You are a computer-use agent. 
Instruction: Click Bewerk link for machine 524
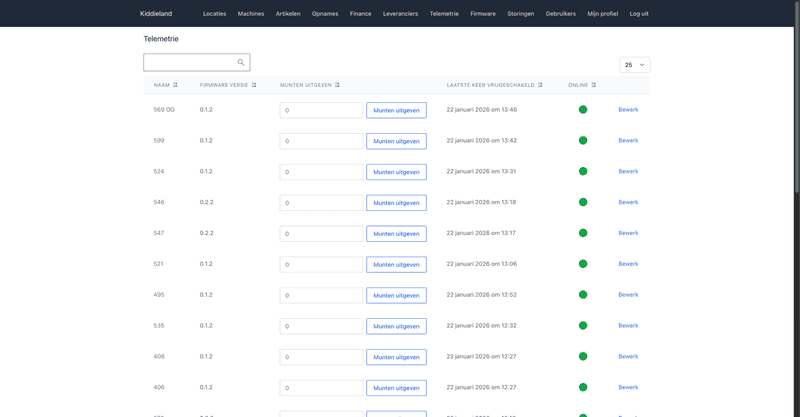pos(628,171)
